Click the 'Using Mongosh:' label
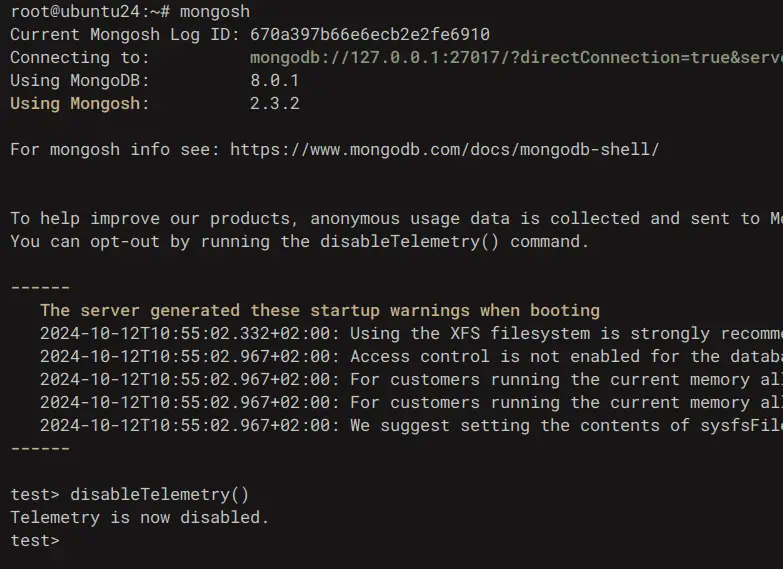Viewport: 783px width, 569px height. point(80,103)
